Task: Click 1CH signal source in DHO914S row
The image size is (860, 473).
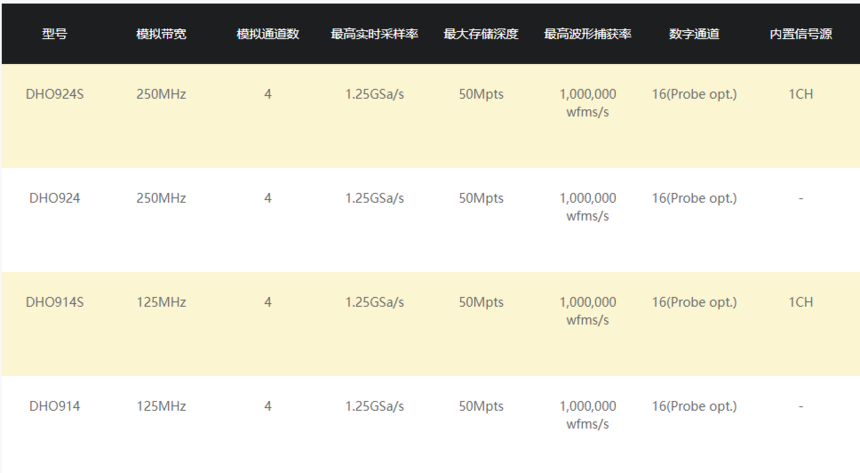Action: pos(801,302)
